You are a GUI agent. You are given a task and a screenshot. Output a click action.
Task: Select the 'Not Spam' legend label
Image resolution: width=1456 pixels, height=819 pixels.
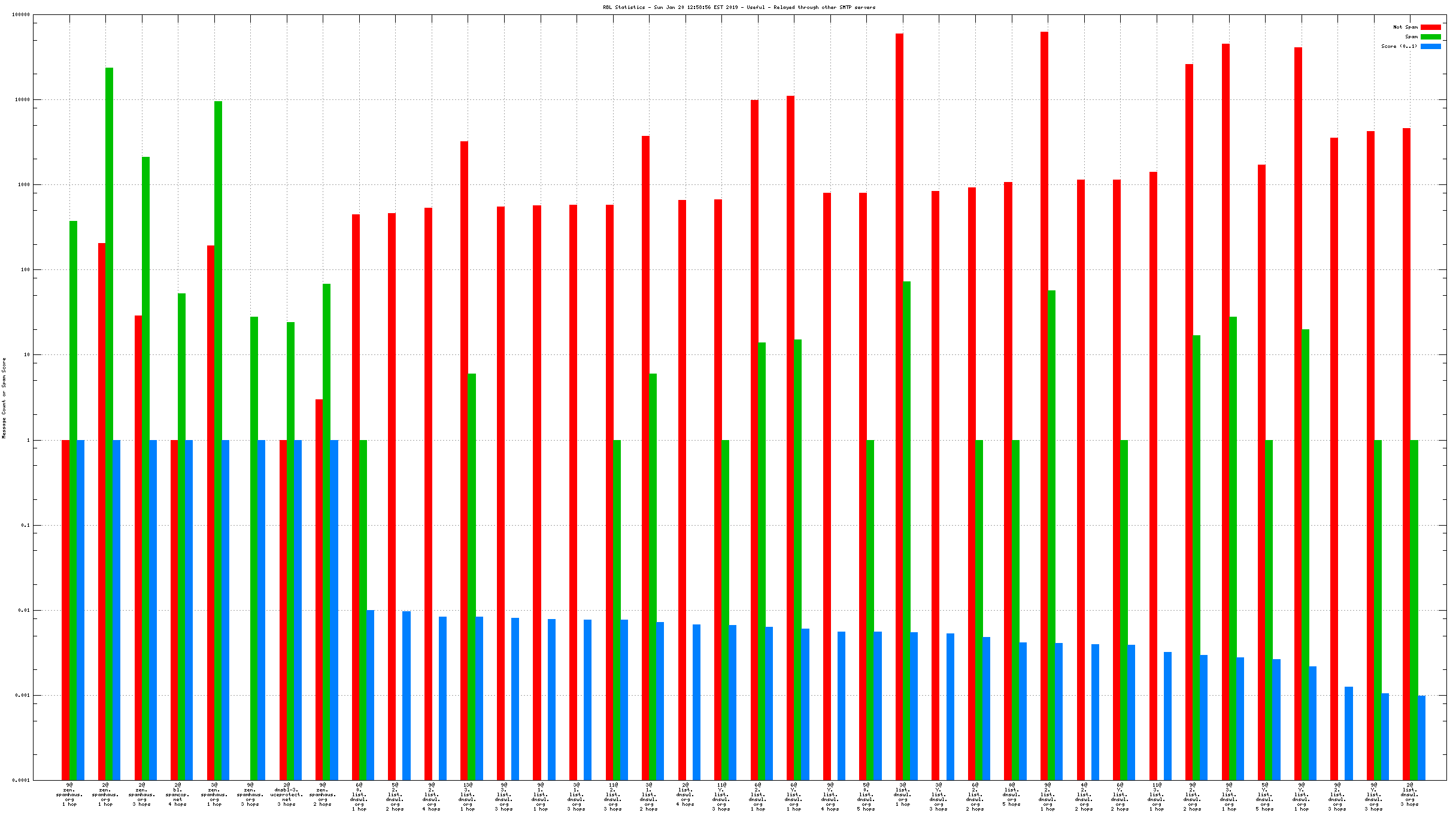(1405, 27)
